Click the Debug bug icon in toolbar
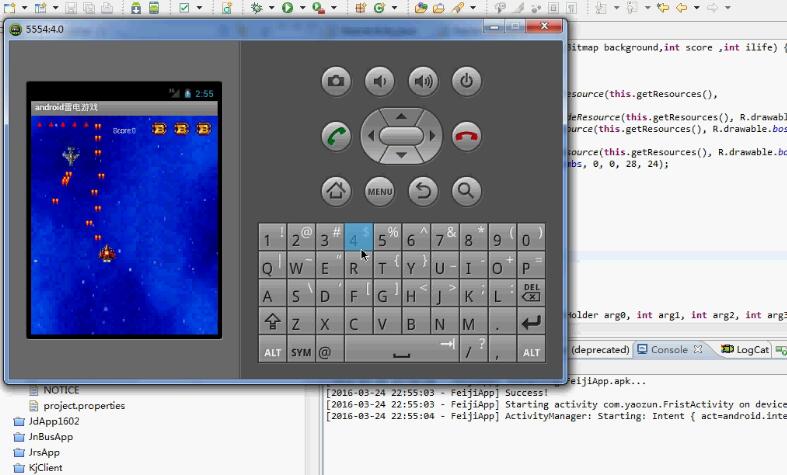This screenshot has width=787, height=475. (x=256, y=8)
